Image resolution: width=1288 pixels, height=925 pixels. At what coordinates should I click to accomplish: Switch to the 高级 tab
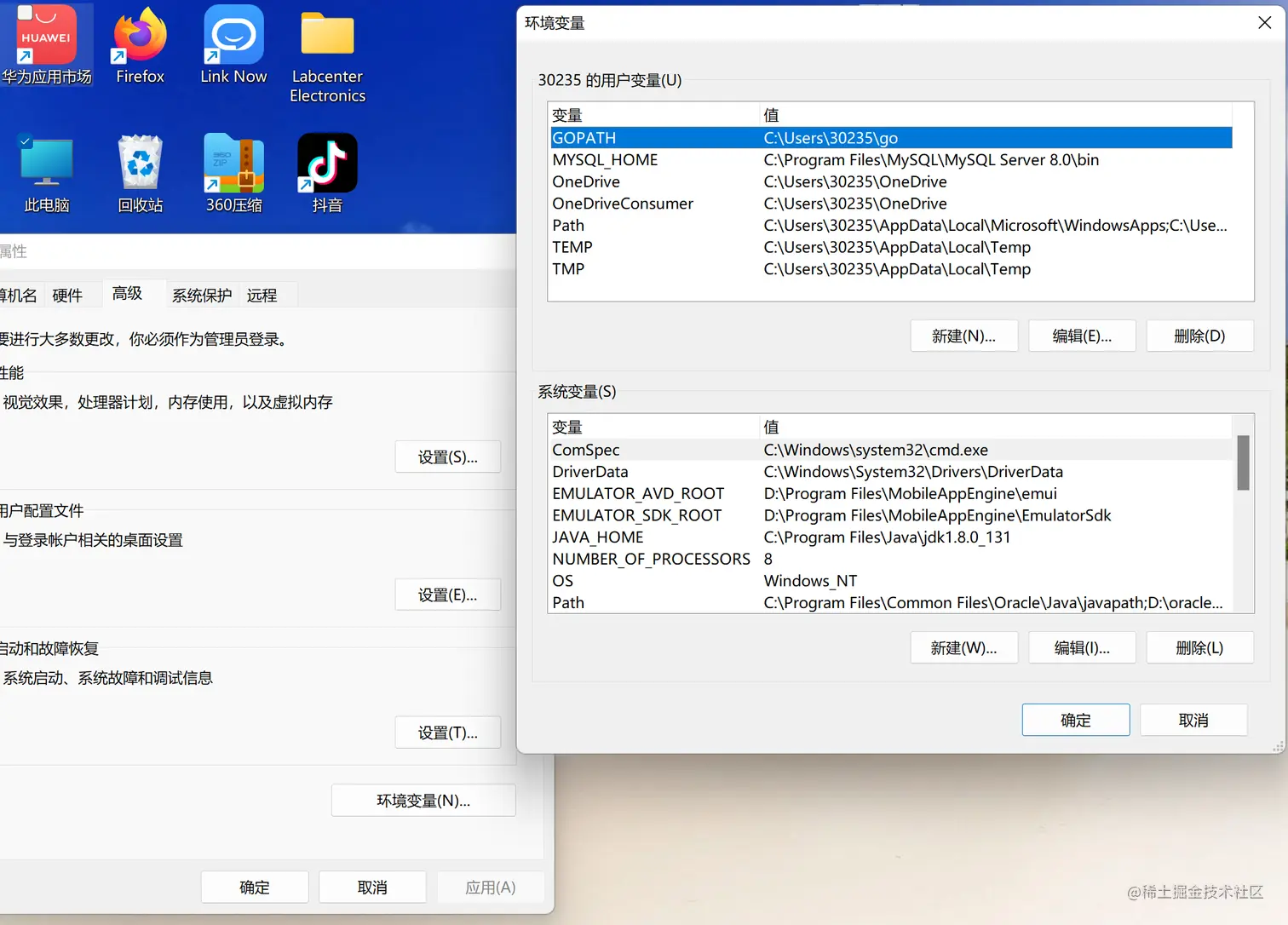127,293
